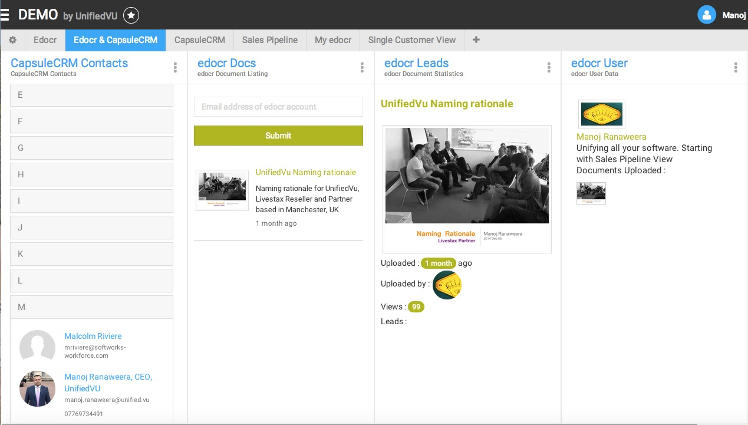Open uploaded document thumbnail in edocr User panel

coord(591,193)
